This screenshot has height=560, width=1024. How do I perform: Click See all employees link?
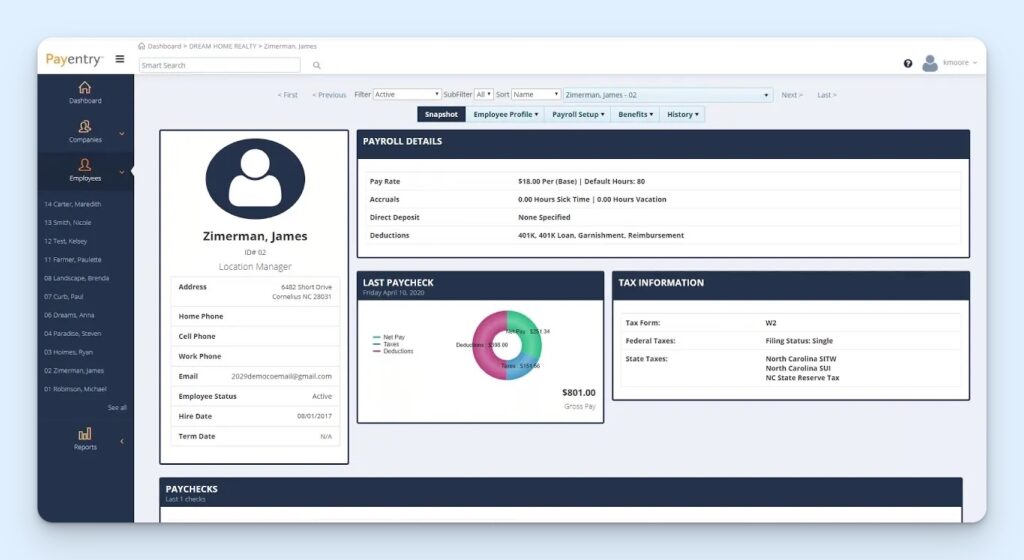[x=118, y=408]
